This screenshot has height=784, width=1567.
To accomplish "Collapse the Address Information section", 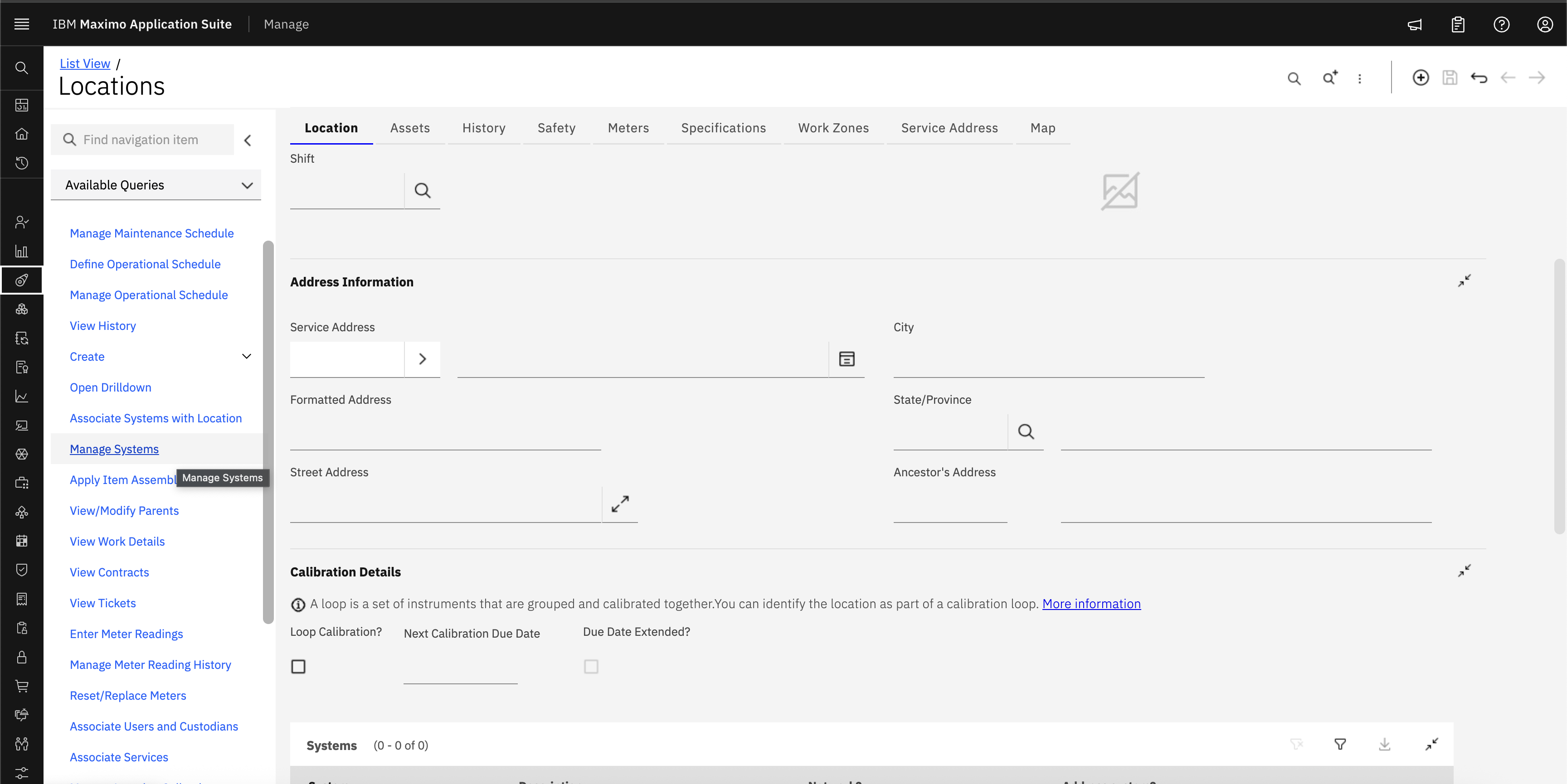I will [1464, 281].
